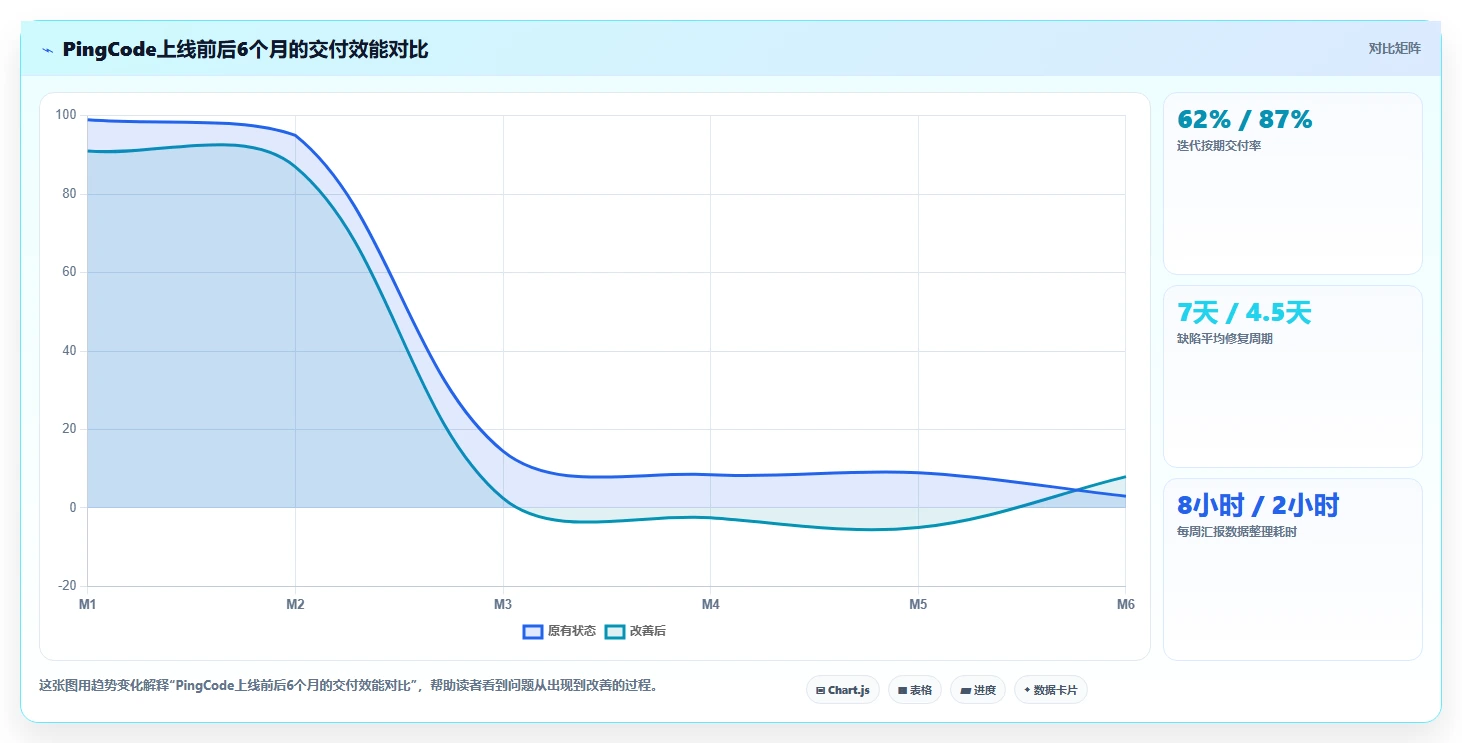This screenshot has width=1462, height=743.
Task: Click the 40 y-axis tick label
Action: tap(69, 351)
